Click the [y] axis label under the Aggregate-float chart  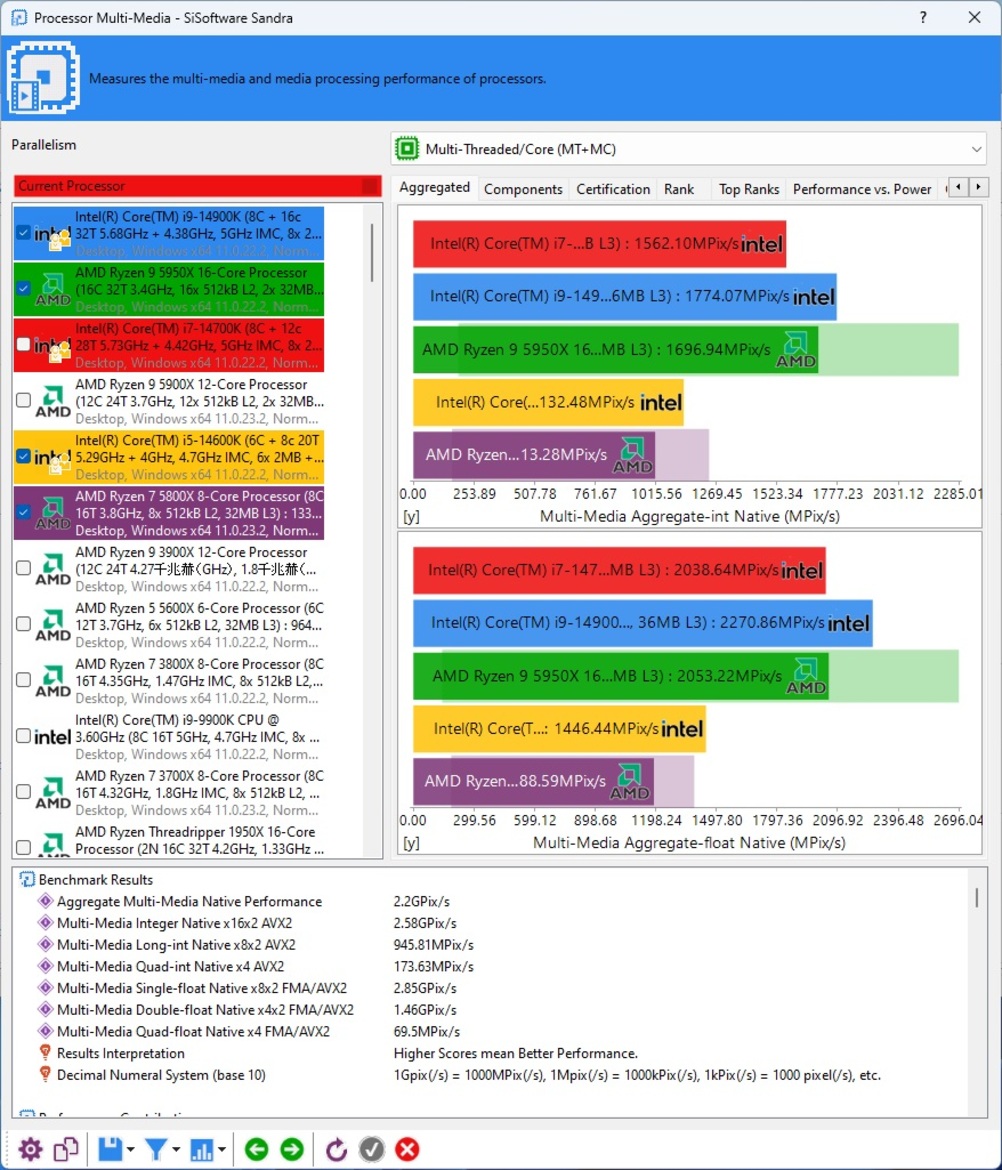(411, 842)
